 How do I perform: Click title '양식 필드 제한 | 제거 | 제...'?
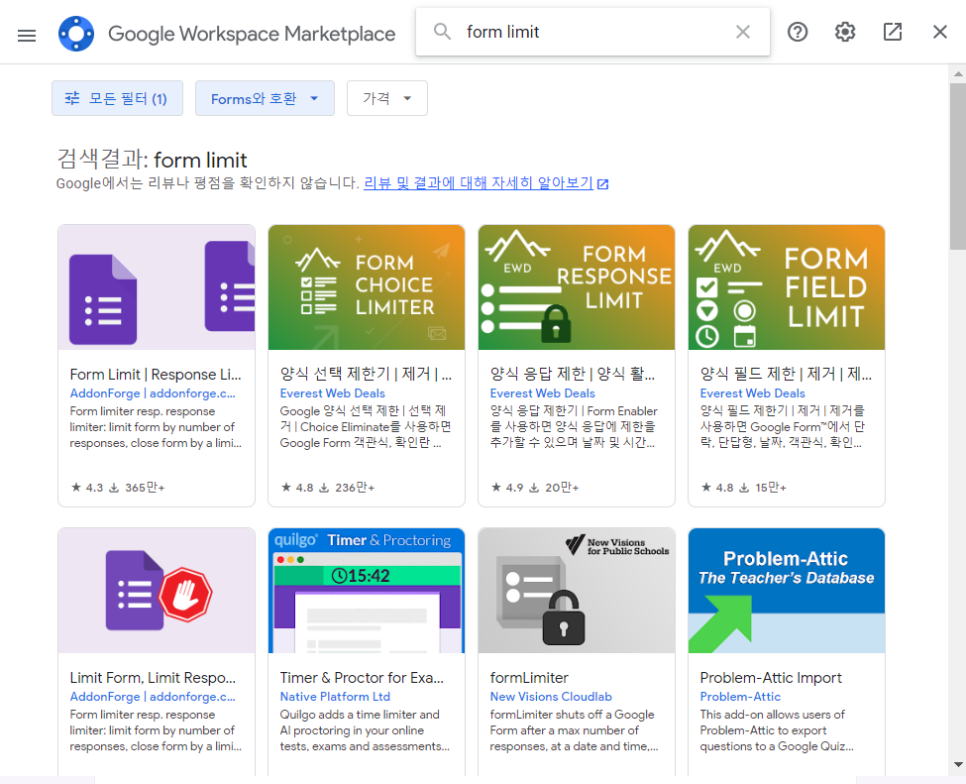[786, 374]
